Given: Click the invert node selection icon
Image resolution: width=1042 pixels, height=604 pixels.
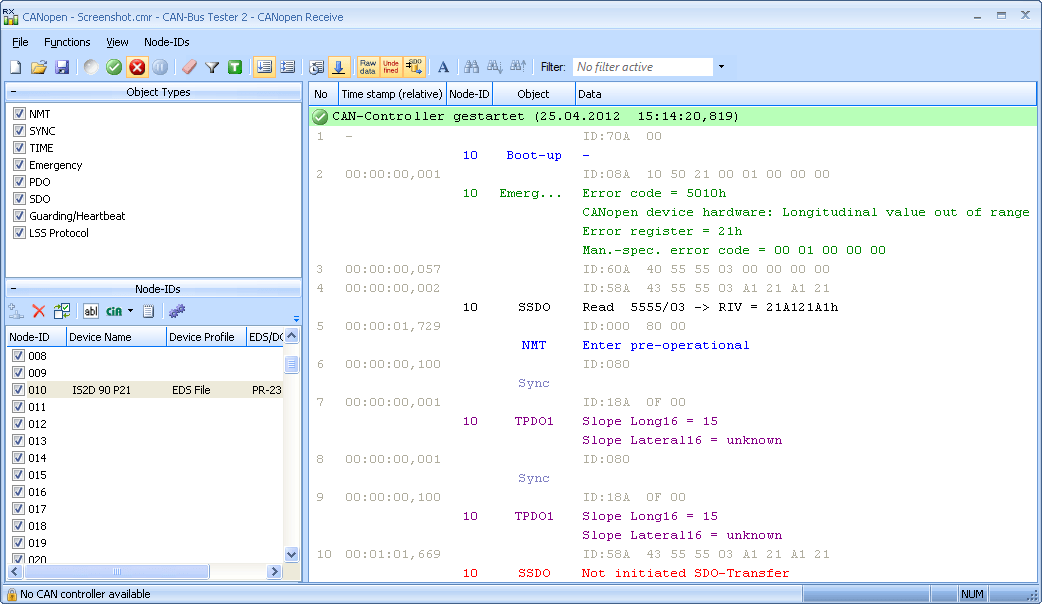Looking at the screenshot, I should (x=62, y=311).
